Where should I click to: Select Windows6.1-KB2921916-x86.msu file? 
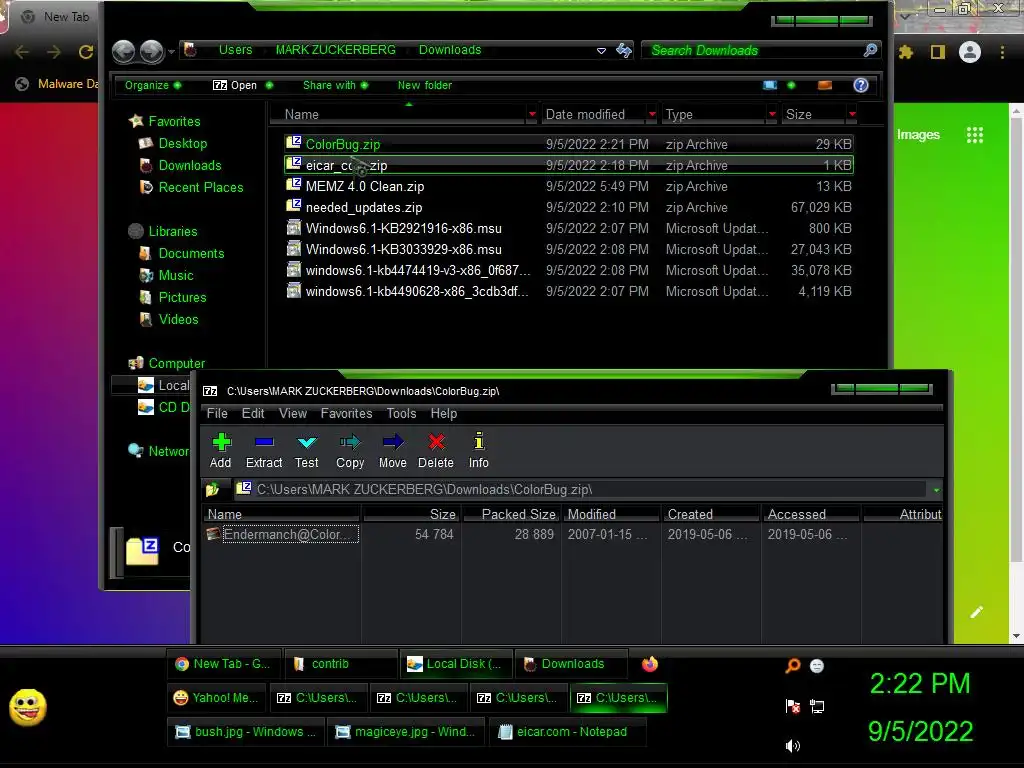[x=569, y=228]
